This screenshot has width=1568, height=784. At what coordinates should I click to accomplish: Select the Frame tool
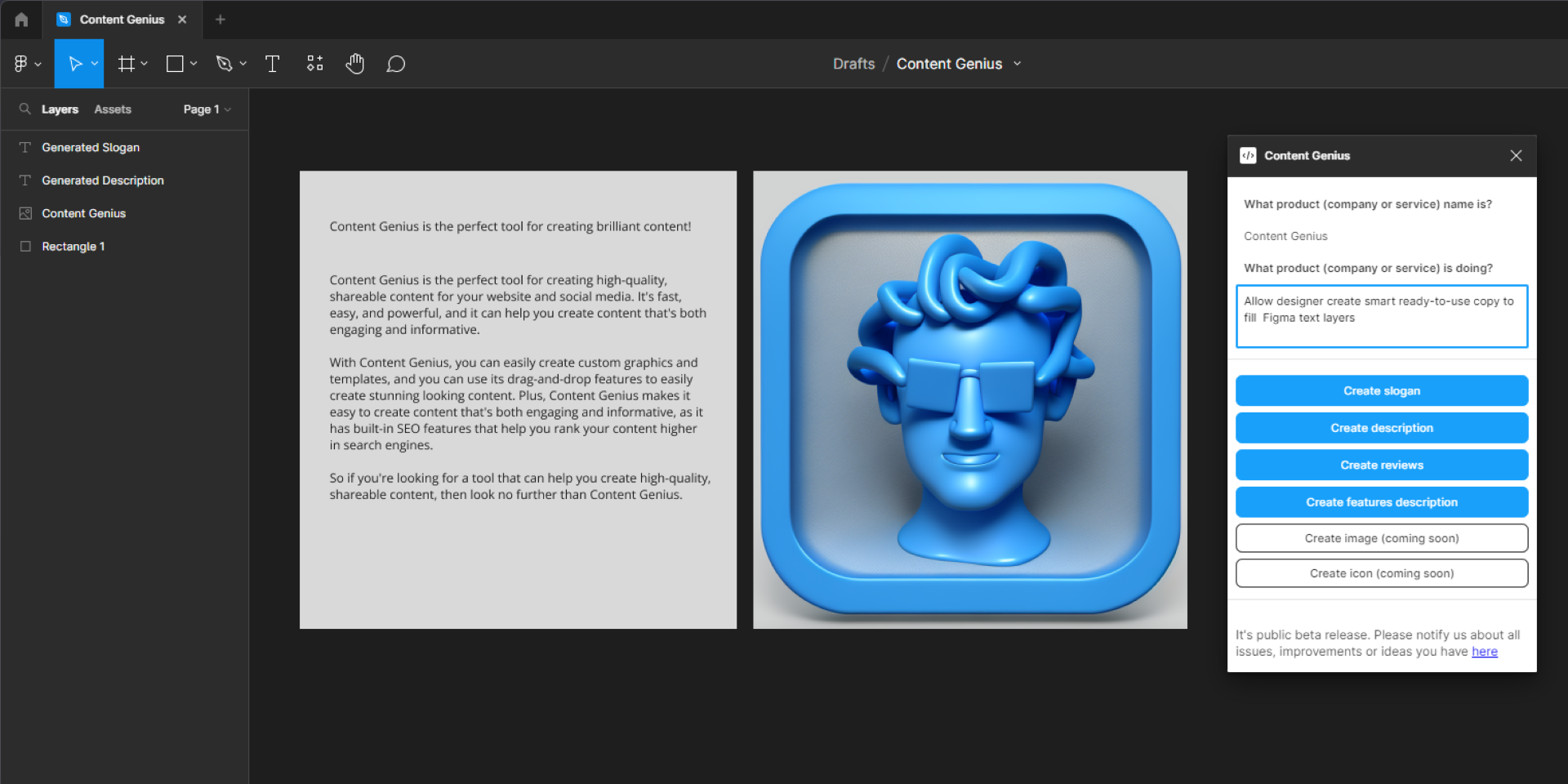pos(126,64)
